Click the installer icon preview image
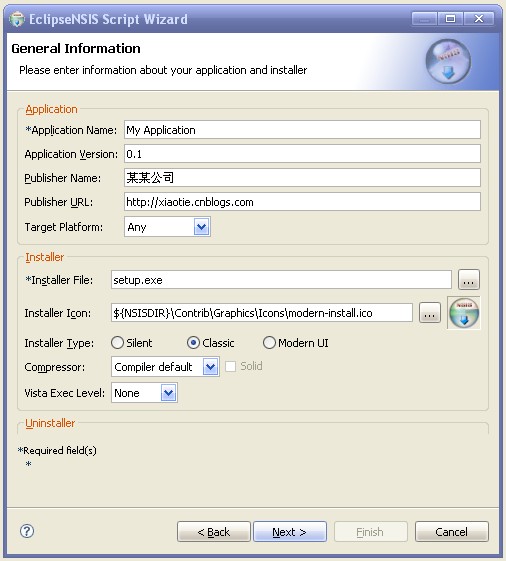Viewport: 506px width, 561px height. [464, 313]
